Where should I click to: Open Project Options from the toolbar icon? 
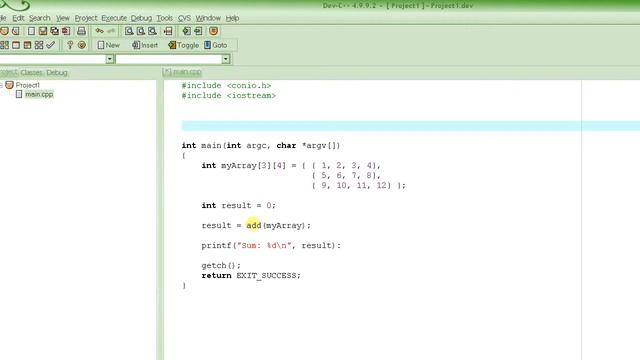[213, 31]
